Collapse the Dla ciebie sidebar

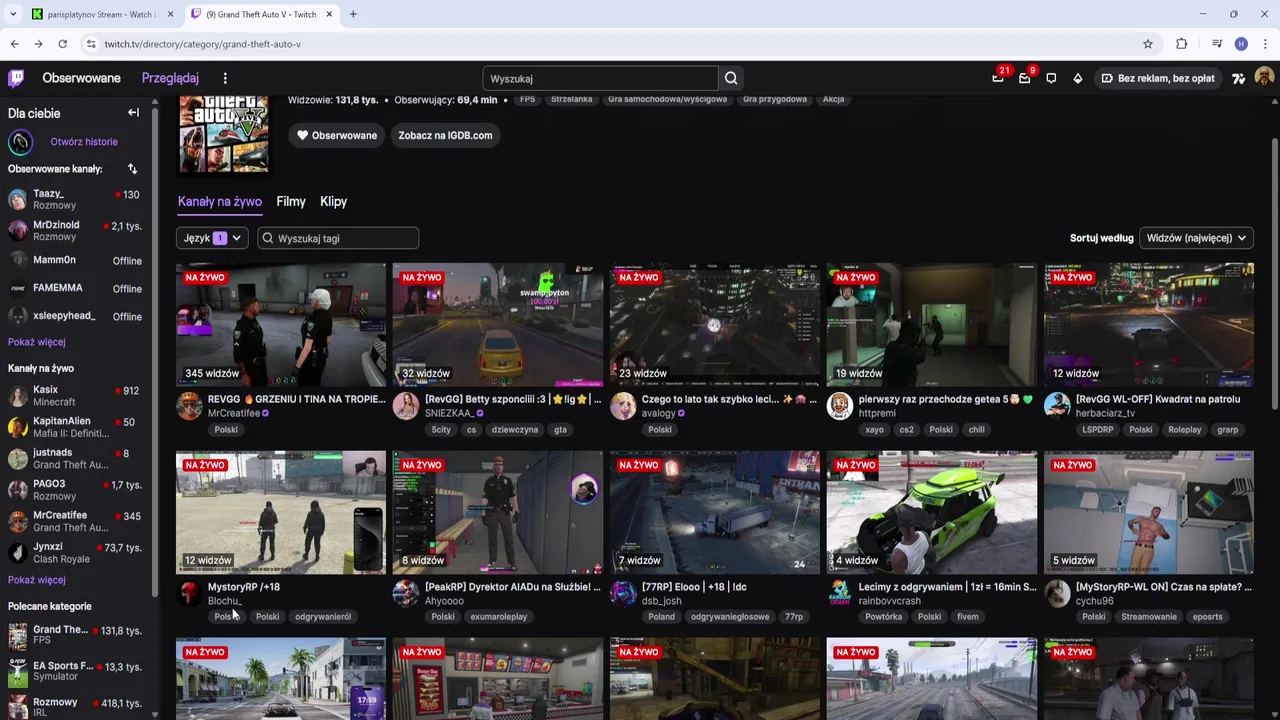[x=133, y=113]
